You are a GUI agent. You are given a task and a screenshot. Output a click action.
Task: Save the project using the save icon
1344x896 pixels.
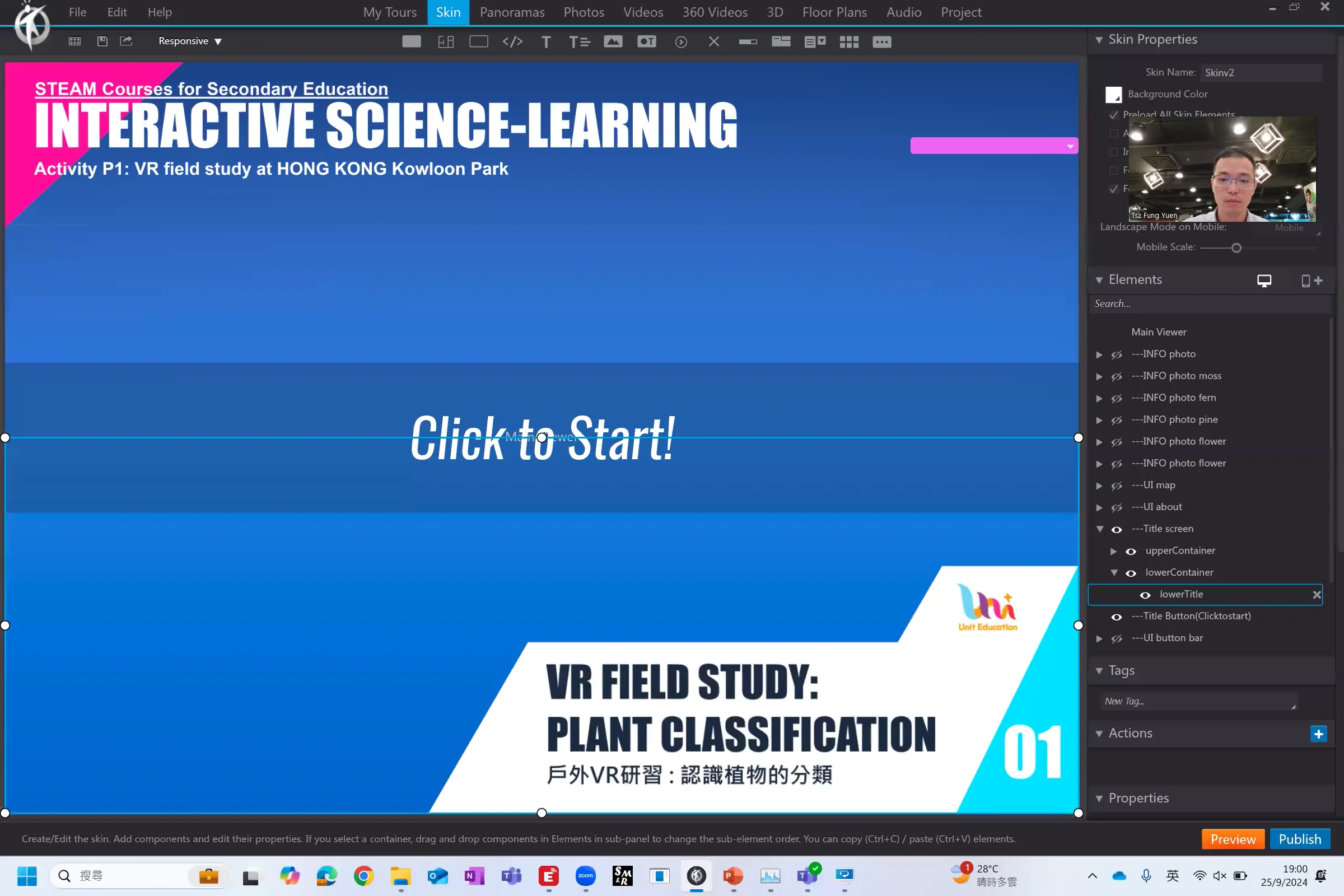102,40
